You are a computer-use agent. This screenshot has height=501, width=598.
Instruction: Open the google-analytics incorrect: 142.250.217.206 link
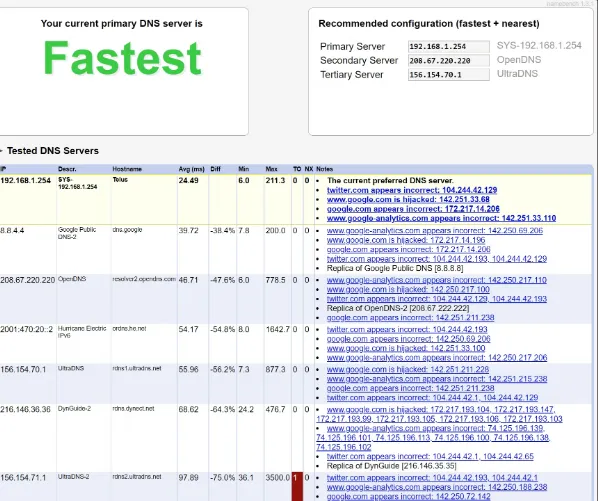tap(437, 358)
